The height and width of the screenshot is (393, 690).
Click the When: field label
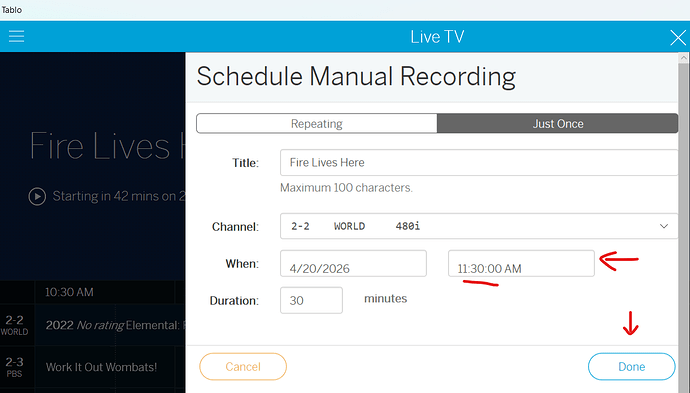click(242, 264)
